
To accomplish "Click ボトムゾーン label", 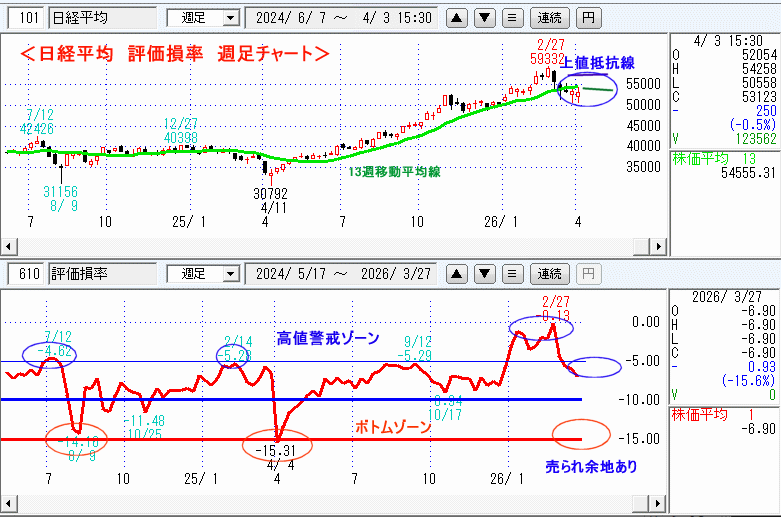I will click(x=392, y=427).
